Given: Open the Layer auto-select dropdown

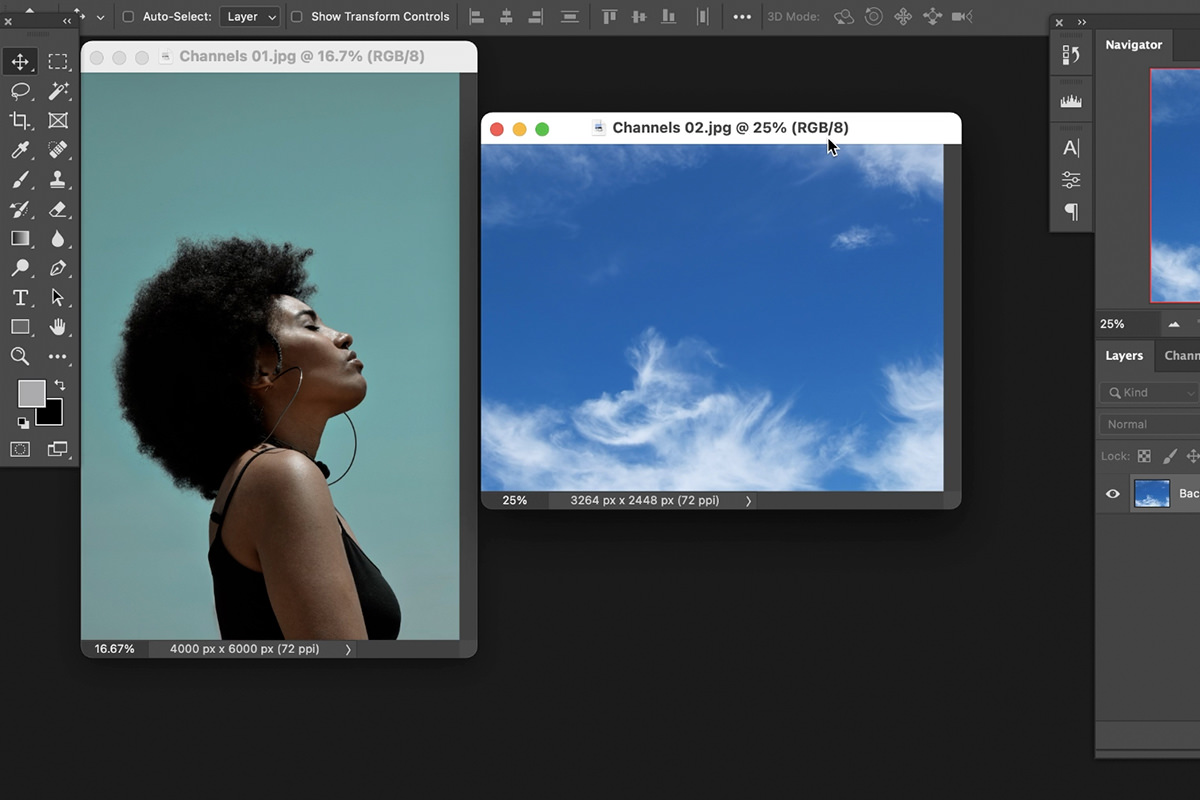Looking at the screenshot, I should click(x=249, y=16).
